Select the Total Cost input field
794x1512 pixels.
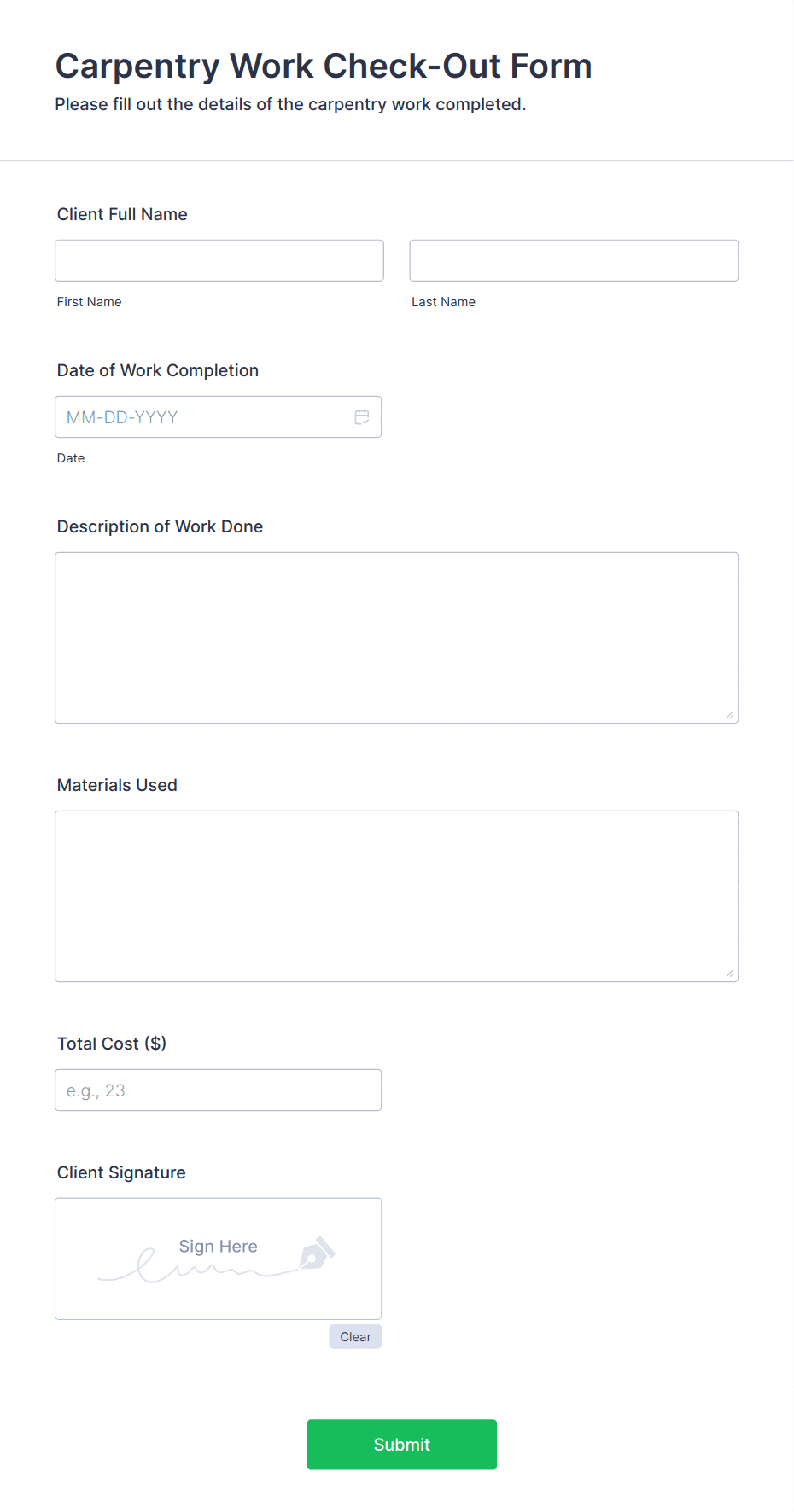click(x=218, y=1090)
